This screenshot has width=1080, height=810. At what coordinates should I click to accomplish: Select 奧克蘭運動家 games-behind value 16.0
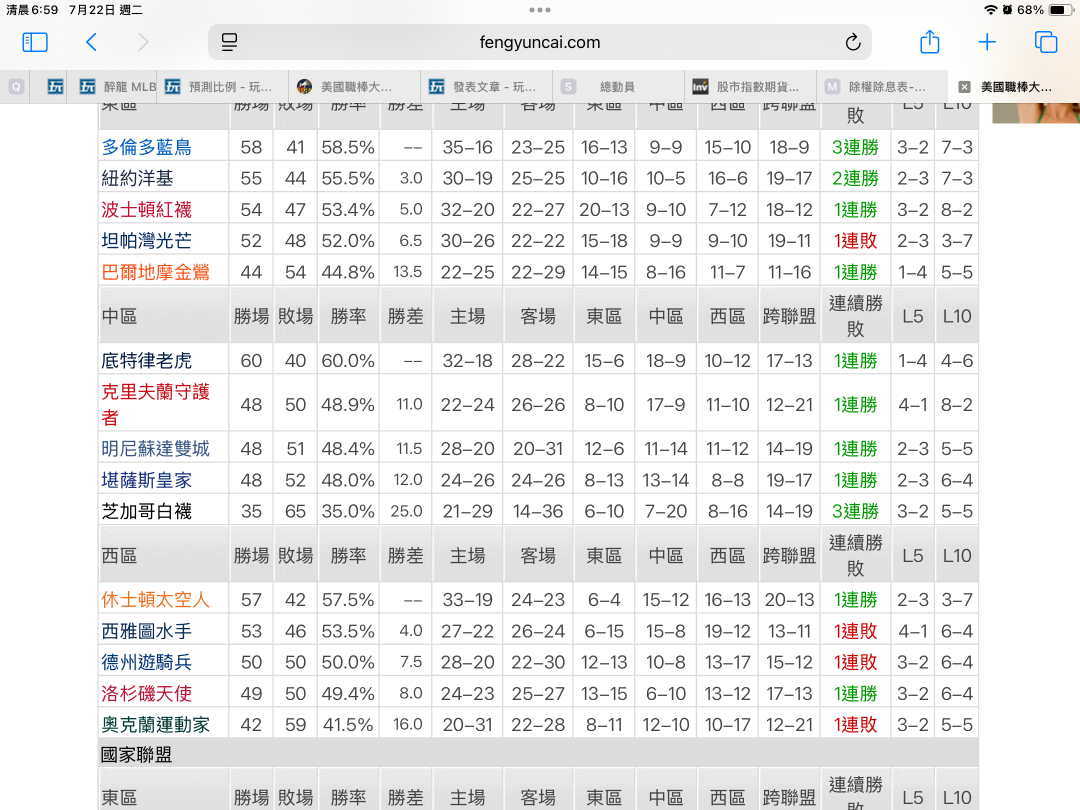point(408,725)
